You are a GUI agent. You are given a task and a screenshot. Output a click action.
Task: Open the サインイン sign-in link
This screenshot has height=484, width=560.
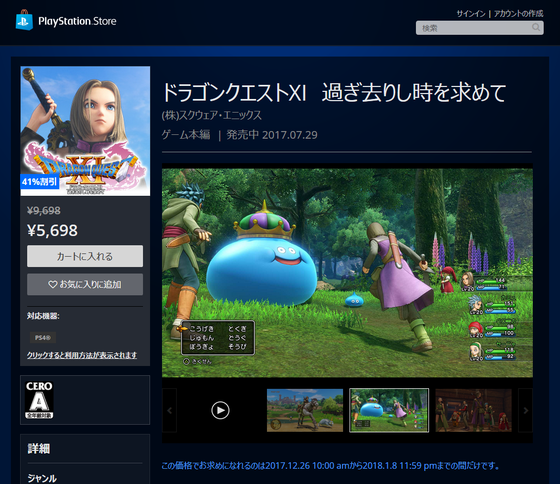(x=471, y=14)
